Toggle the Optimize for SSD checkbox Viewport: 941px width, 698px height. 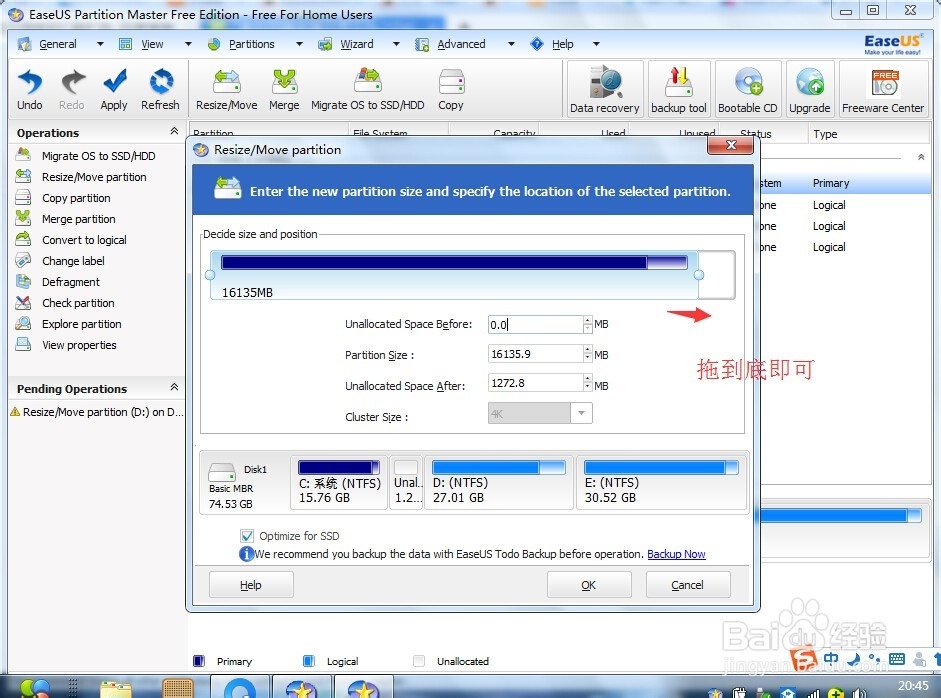pos(247,536)
